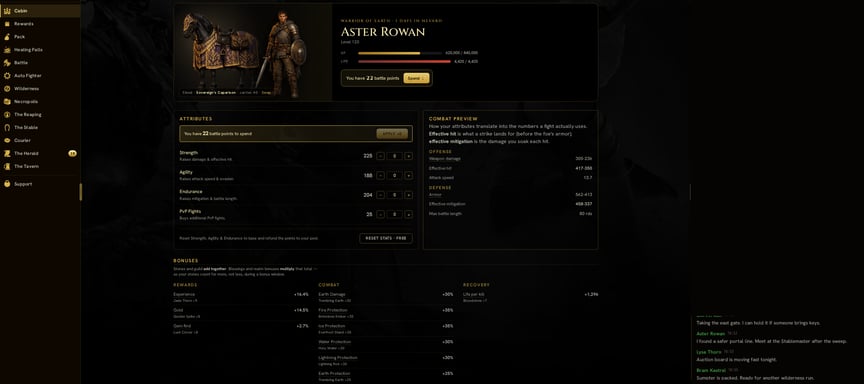This screenshot has width=864, height=384.
Task: Click The Herald scroll icon
Action: 7,153
